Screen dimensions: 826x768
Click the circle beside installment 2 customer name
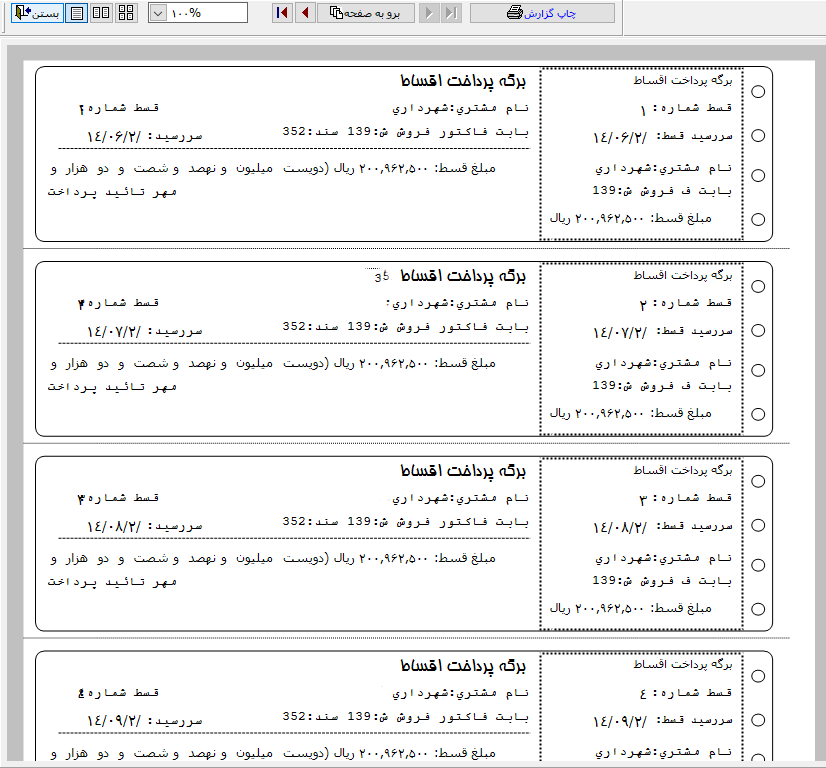pos(758,370)
